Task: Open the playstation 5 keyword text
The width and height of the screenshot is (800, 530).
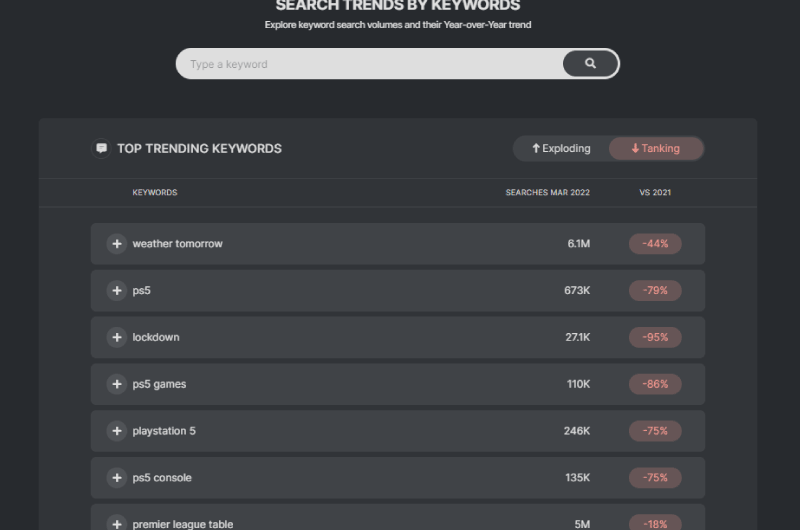Action: pyautogui.click(x=164, y=431)
